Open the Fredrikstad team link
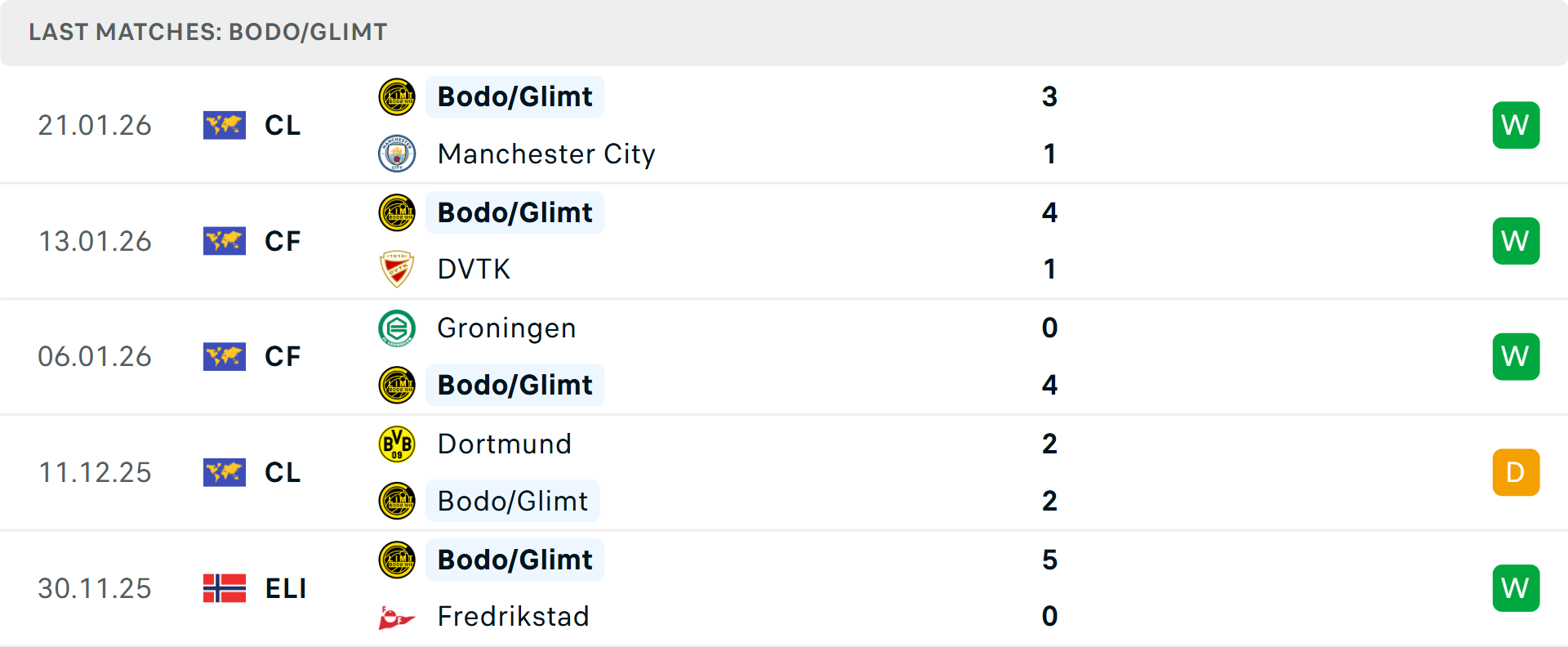Viewport: 1568px width, 647px height. coord(513,617)
